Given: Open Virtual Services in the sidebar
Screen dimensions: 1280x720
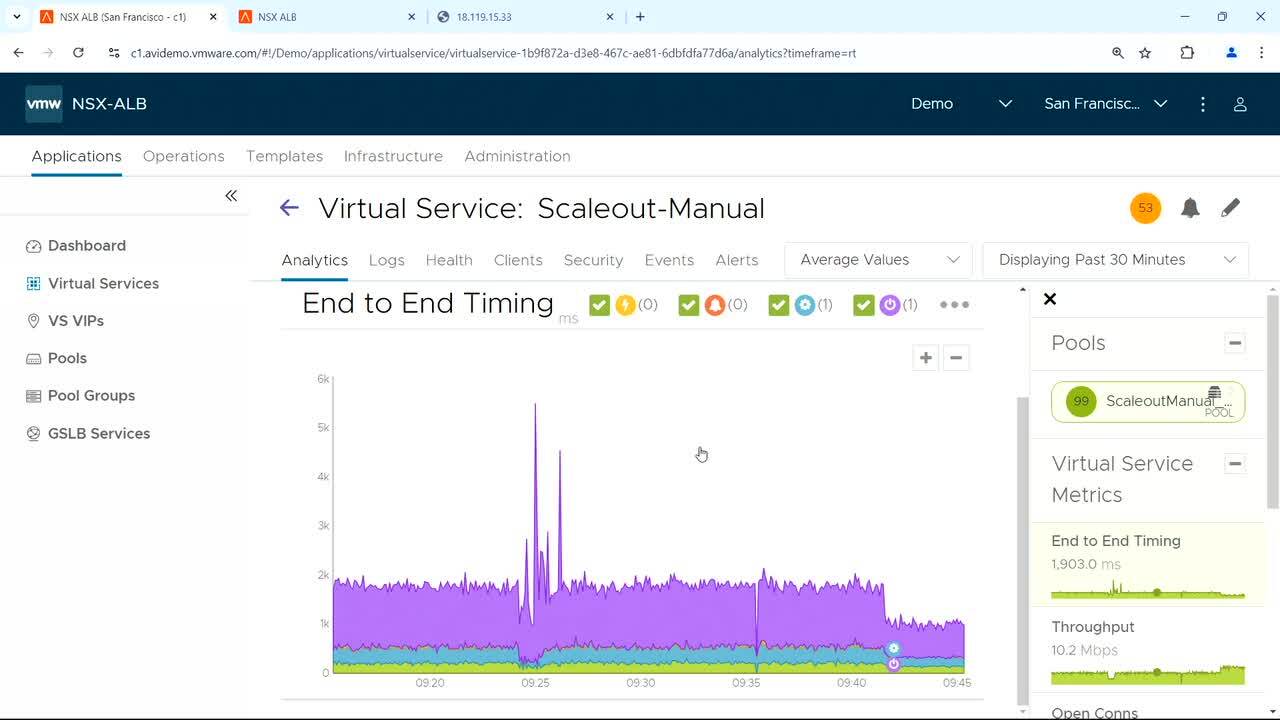Looking at the screenshot, I should (92, 284).
